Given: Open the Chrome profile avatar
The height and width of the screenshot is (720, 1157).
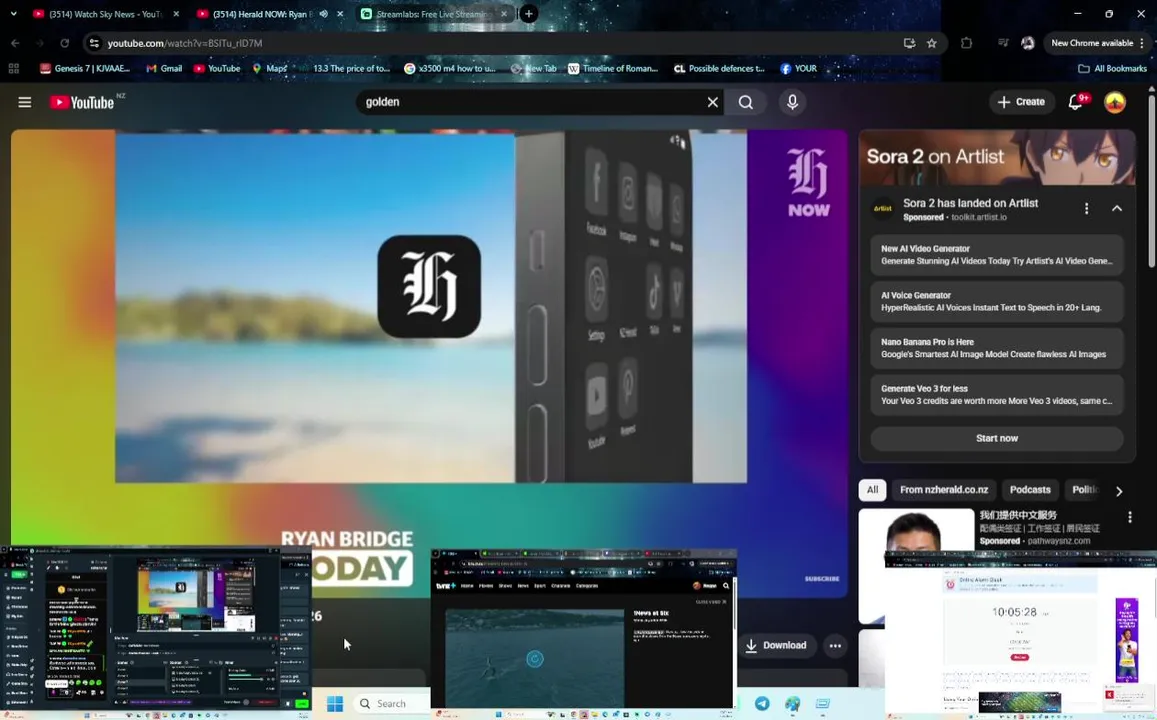Looking at the screenshot, I should coord(1027,43).
